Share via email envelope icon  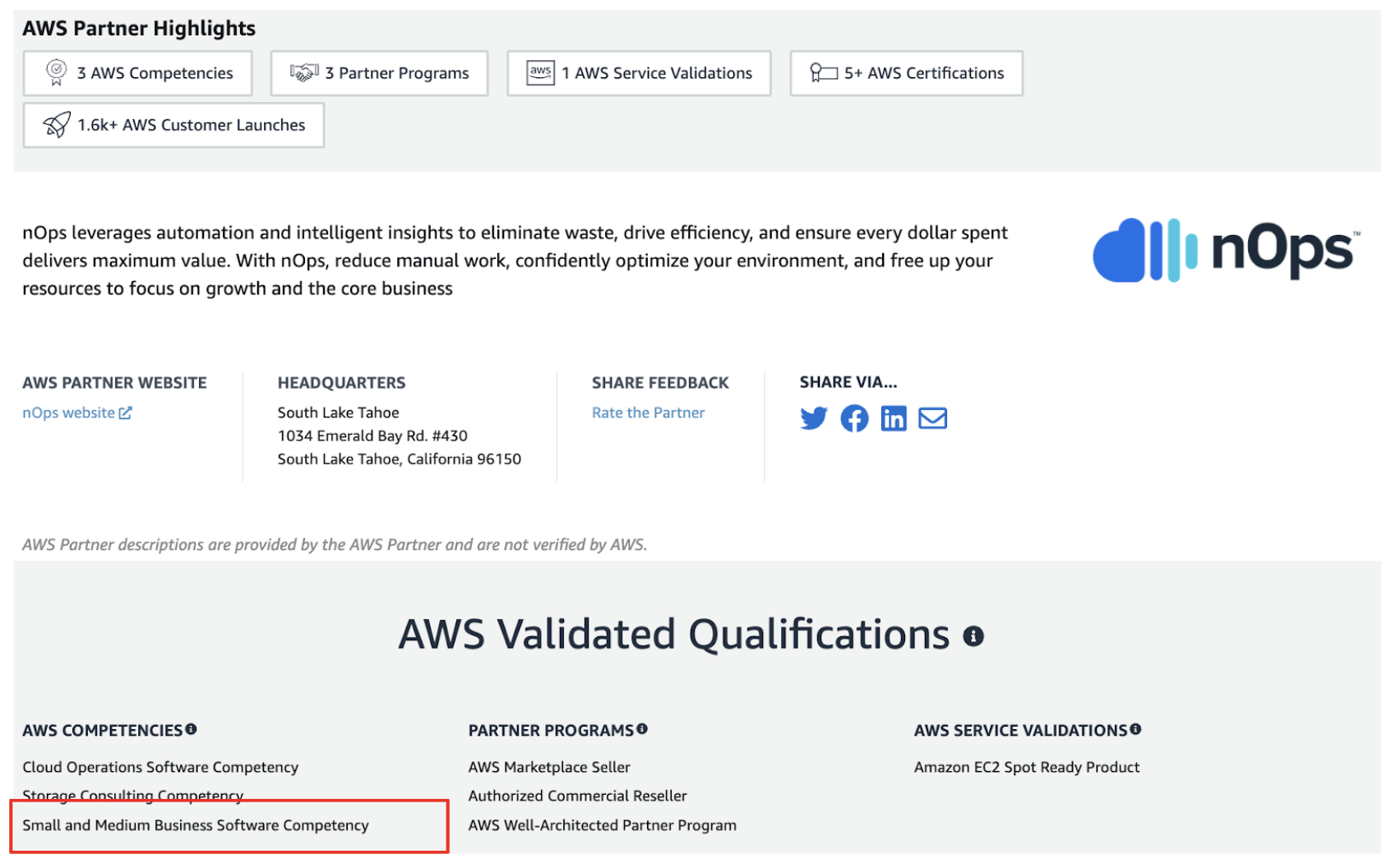click(x=932, y=418)
